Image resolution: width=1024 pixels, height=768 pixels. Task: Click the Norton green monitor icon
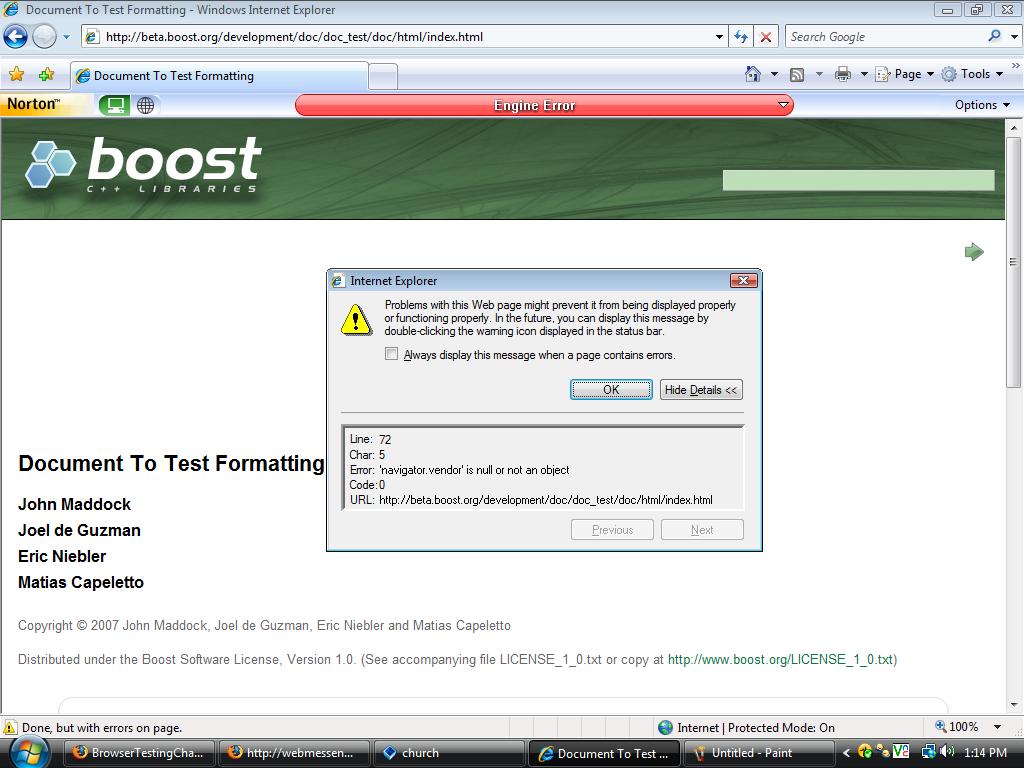click(114, 105)
